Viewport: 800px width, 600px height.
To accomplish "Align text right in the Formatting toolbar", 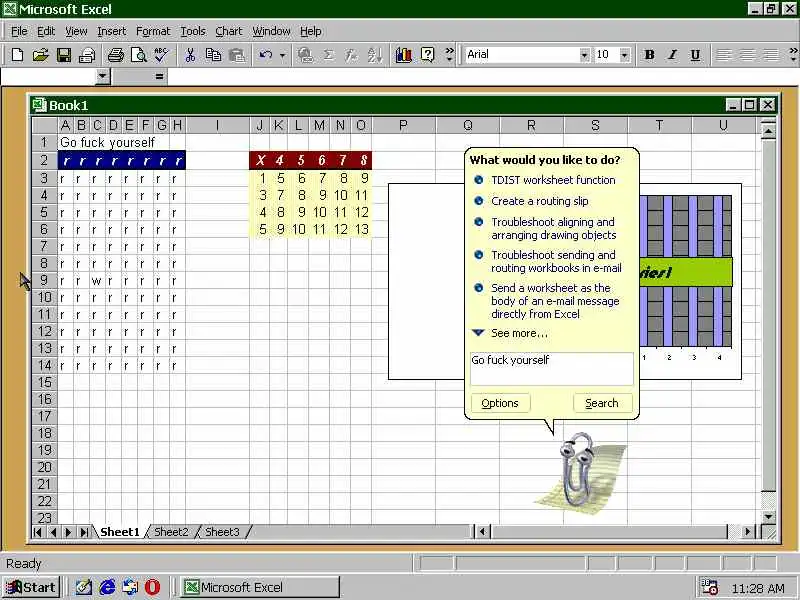I will coord(770,55).
